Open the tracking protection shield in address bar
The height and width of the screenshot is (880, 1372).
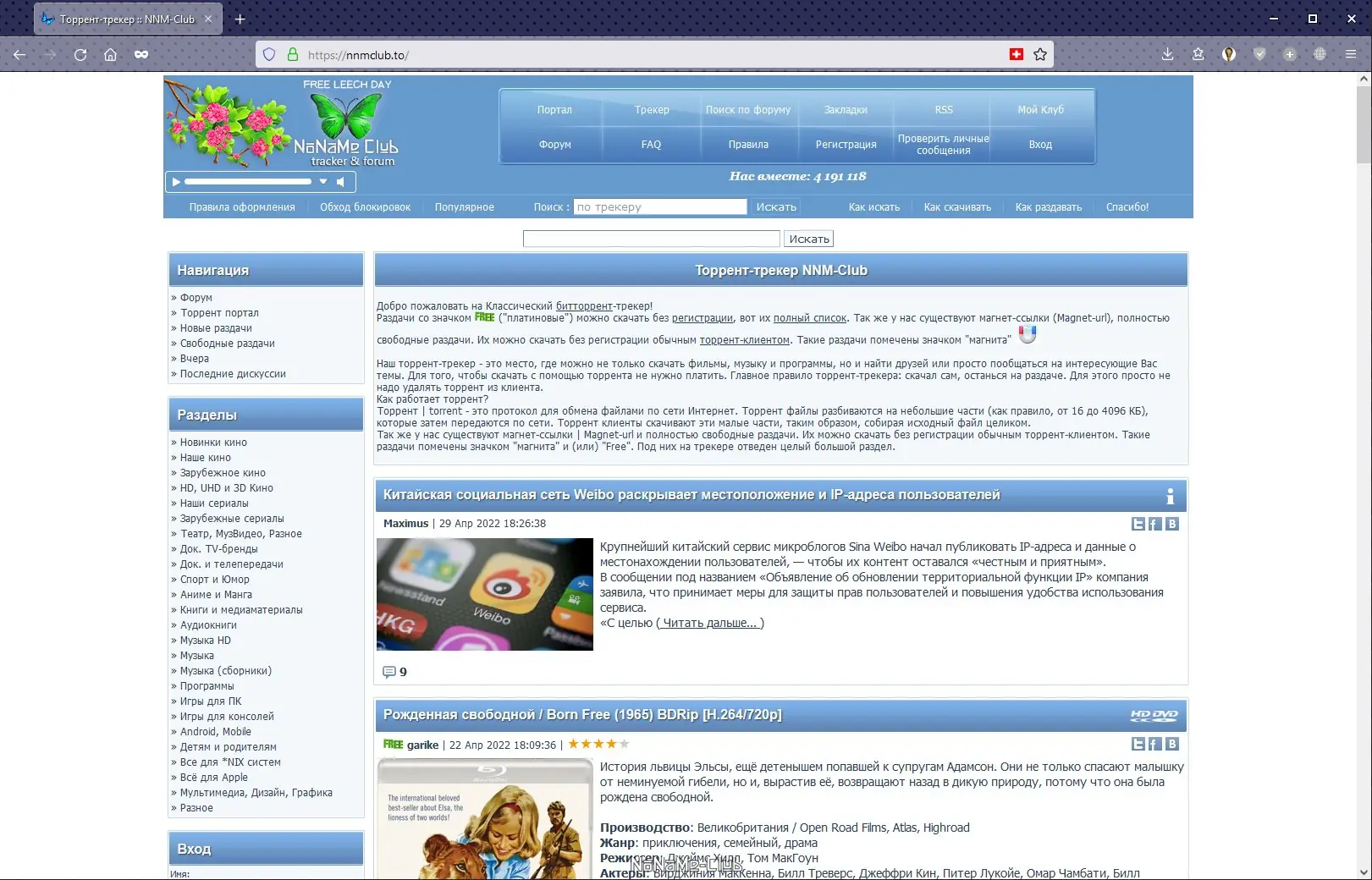(269, 55)
